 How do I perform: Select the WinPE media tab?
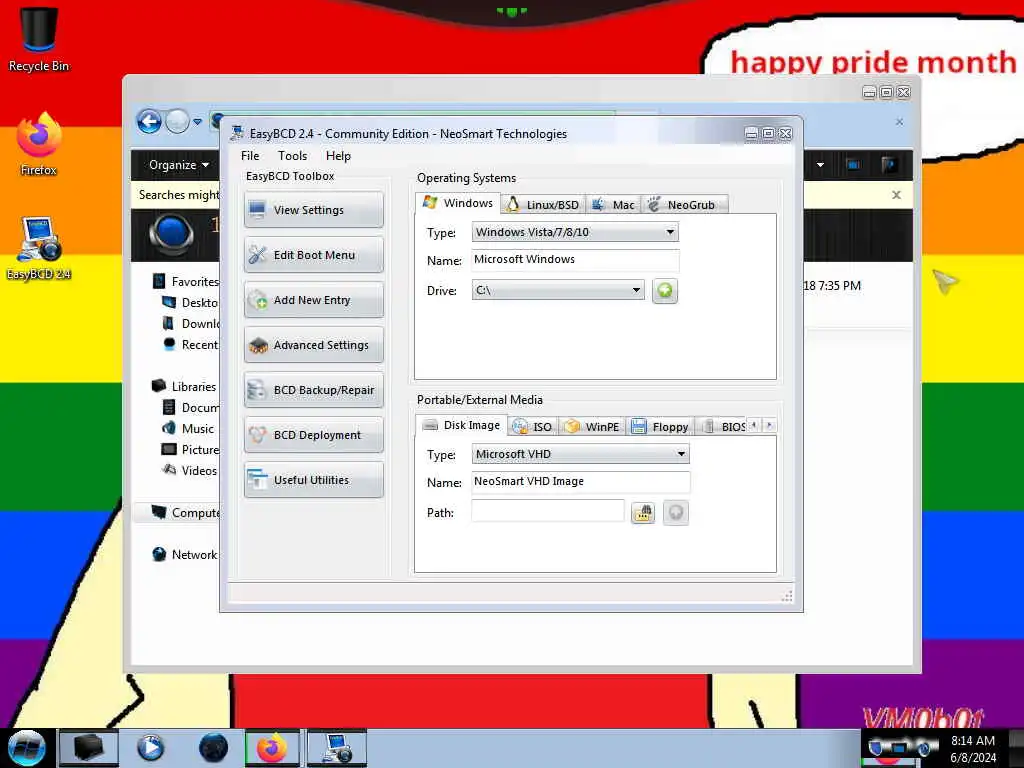pos(592,426)
